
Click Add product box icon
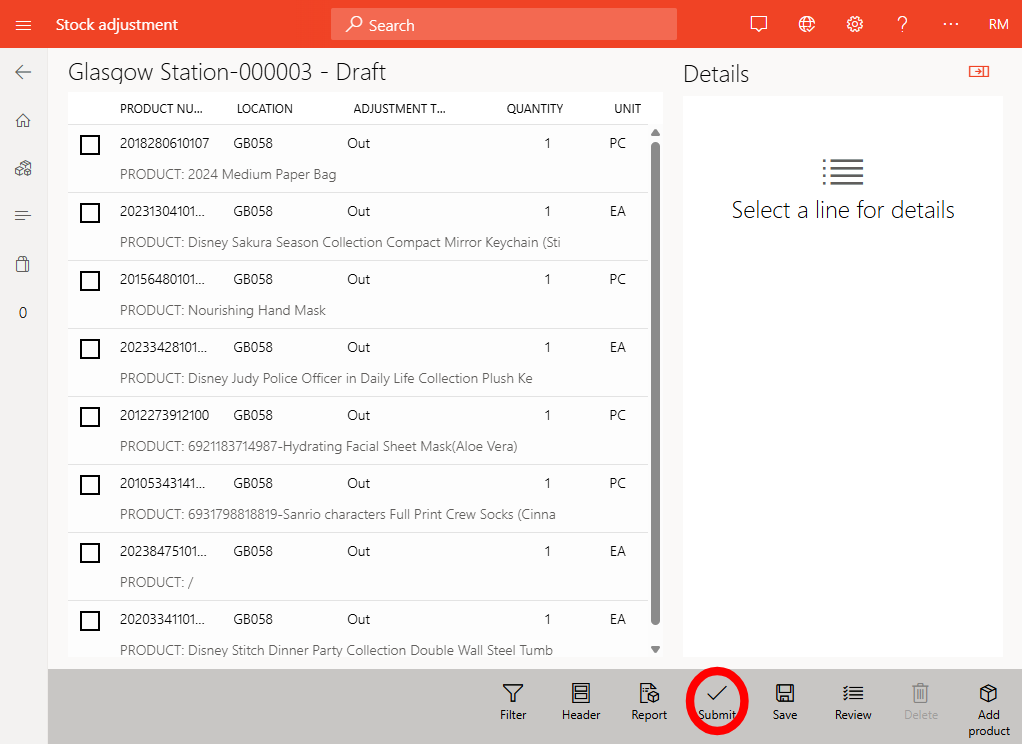tap(988, 706)
